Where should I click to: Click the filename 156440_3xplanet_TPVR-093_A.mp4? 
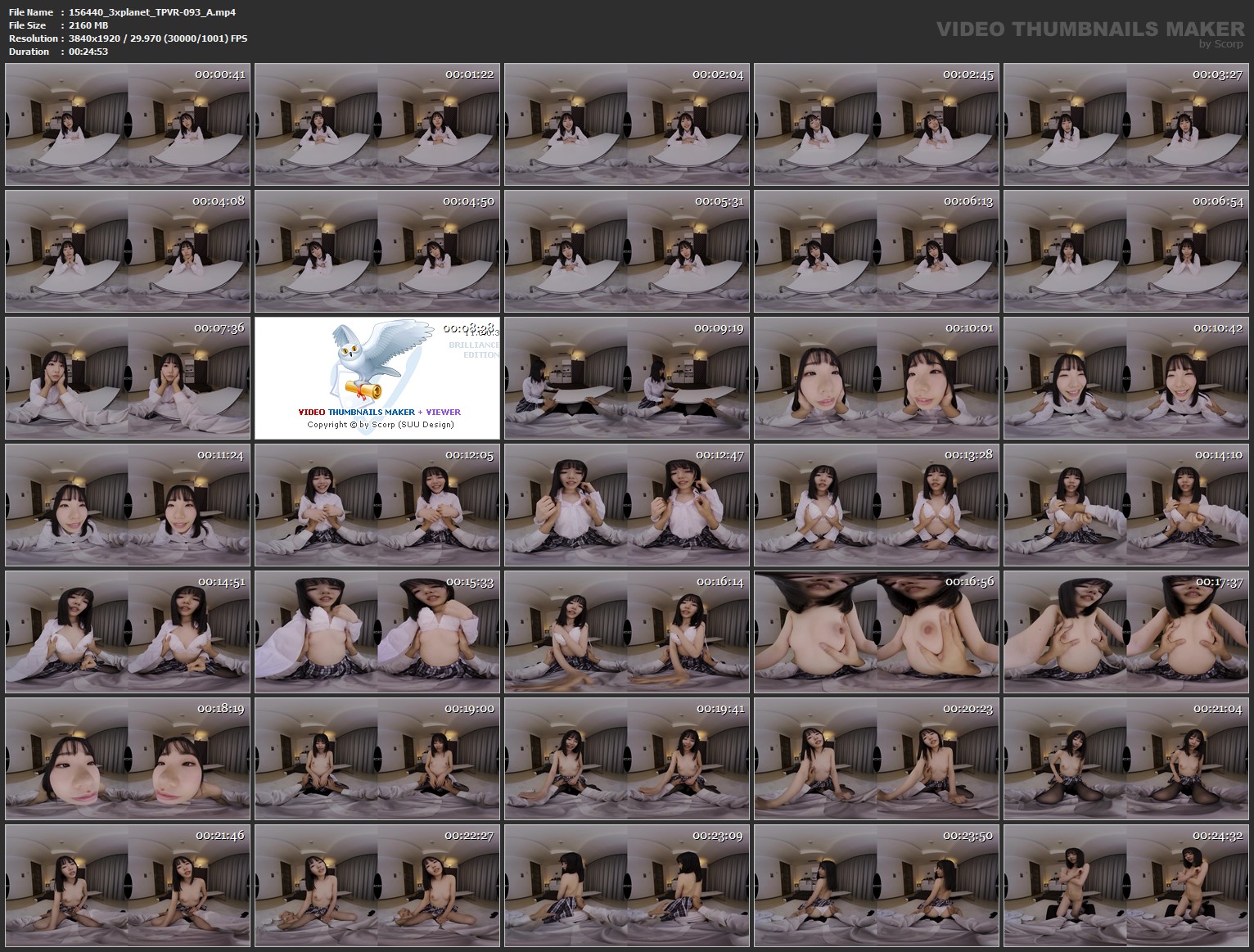(x=151, y=12)
